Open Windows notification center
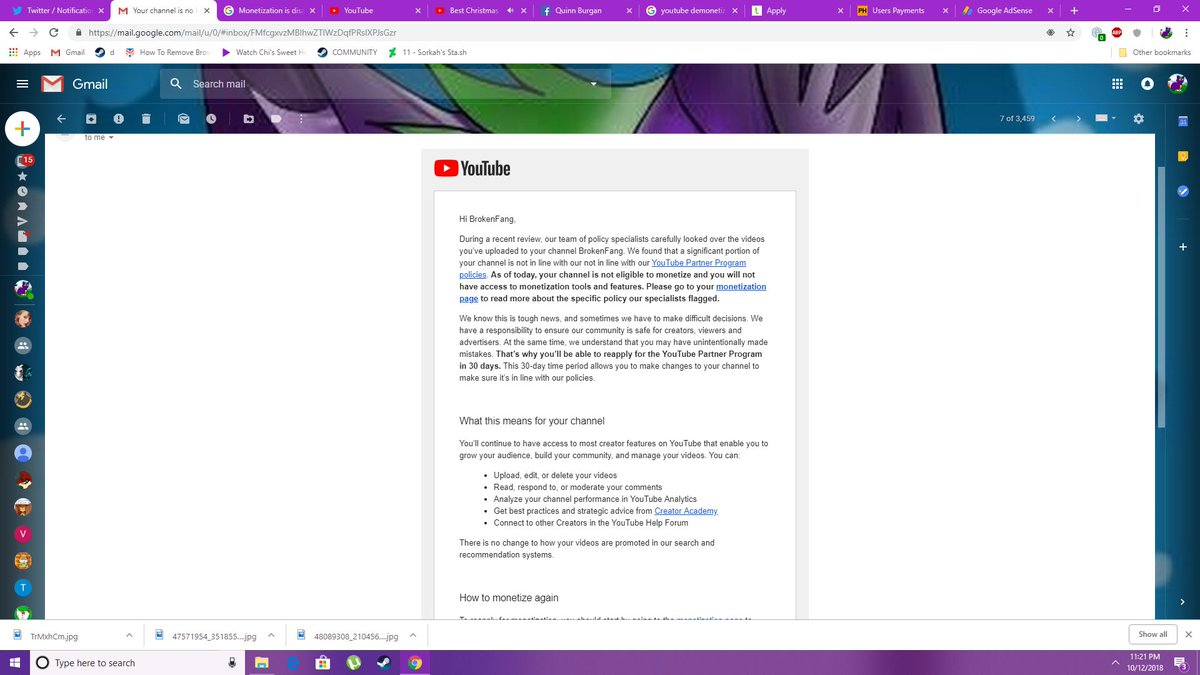 pos(1183,662)
